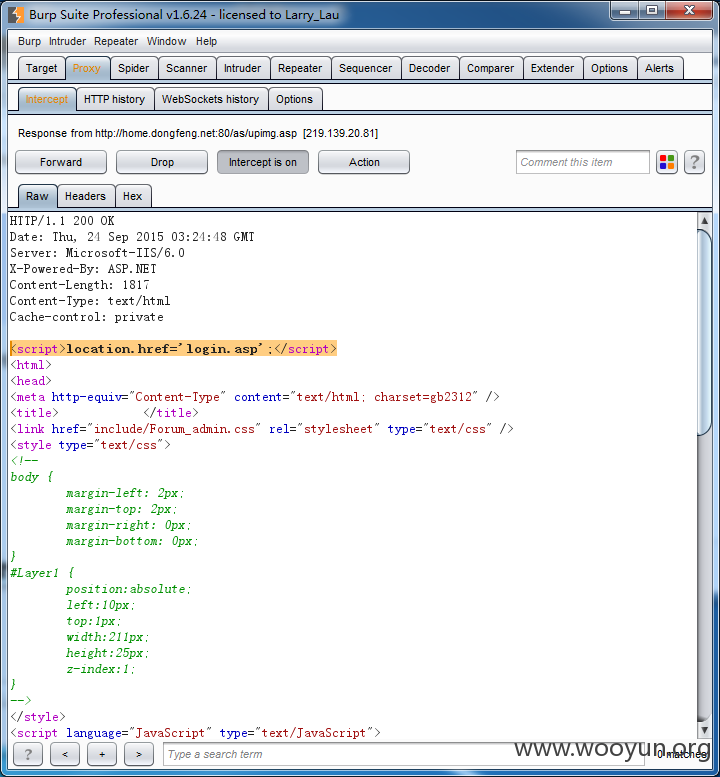Open the Window menu

(x=166, y=41)
